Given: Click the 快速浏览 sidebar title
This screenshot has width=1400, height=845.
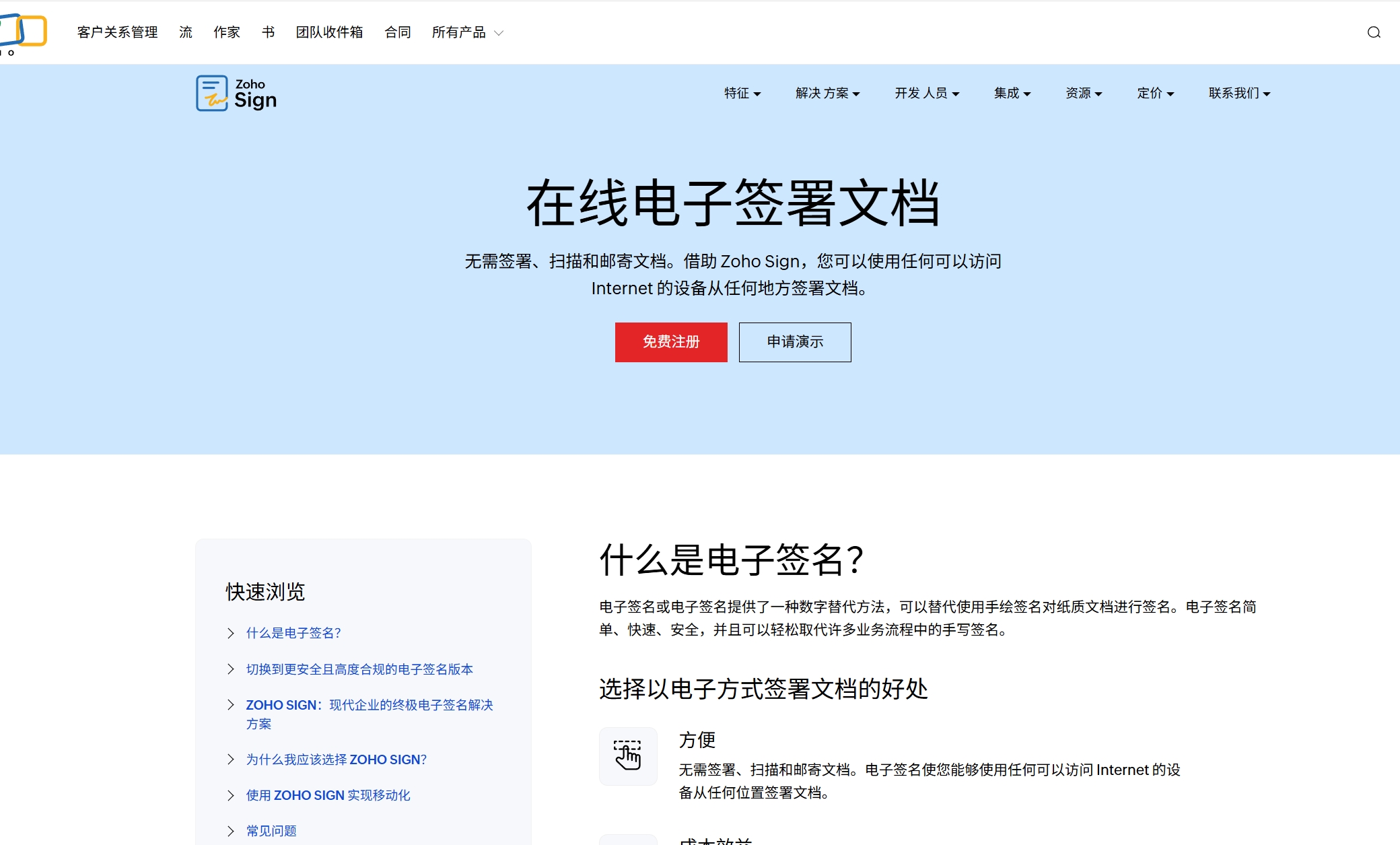Looking at the screenshot, I should pyautogui.click(x=265, y=592).
